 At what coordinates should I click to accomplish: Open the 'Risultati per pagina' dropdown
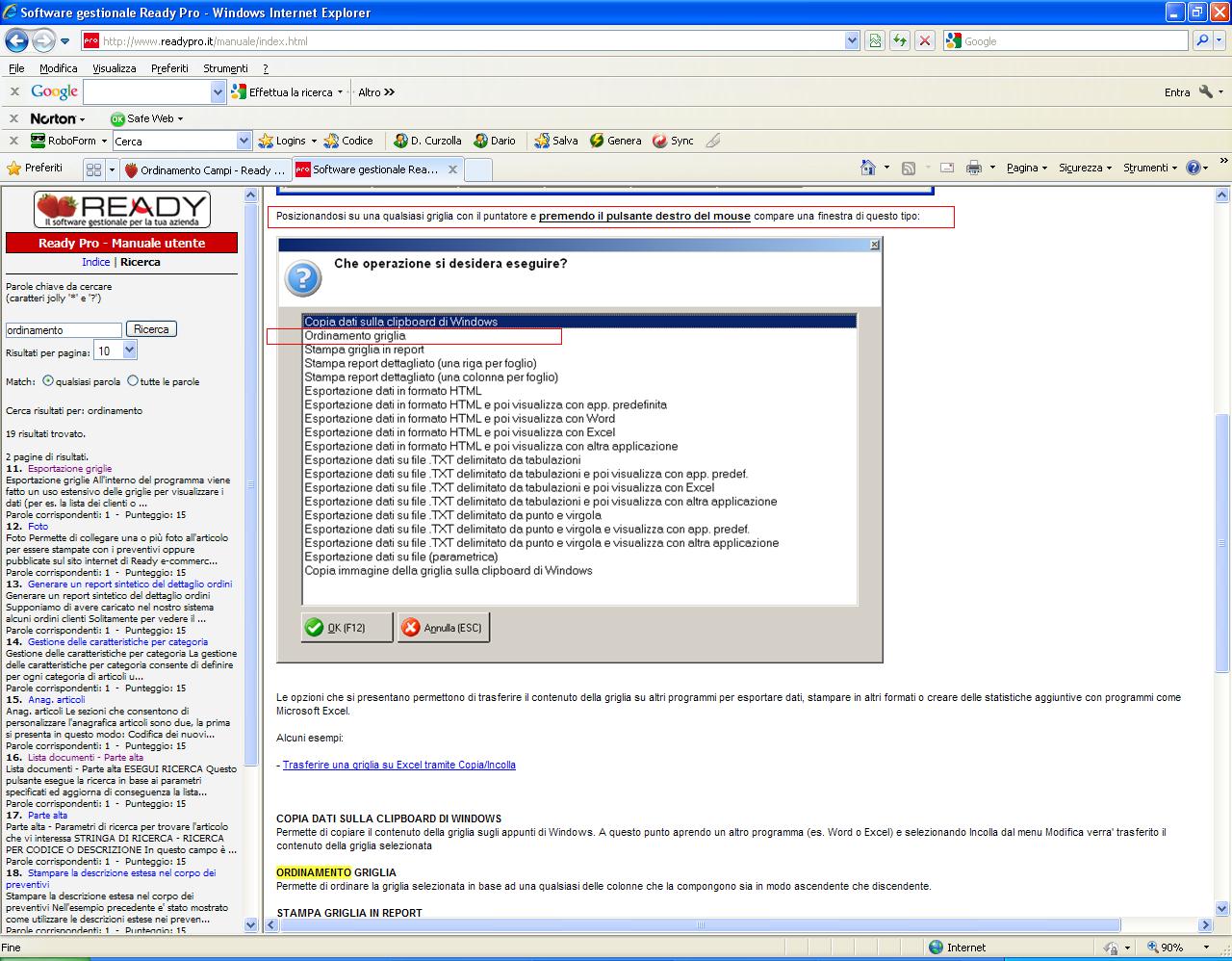point(130,351)
